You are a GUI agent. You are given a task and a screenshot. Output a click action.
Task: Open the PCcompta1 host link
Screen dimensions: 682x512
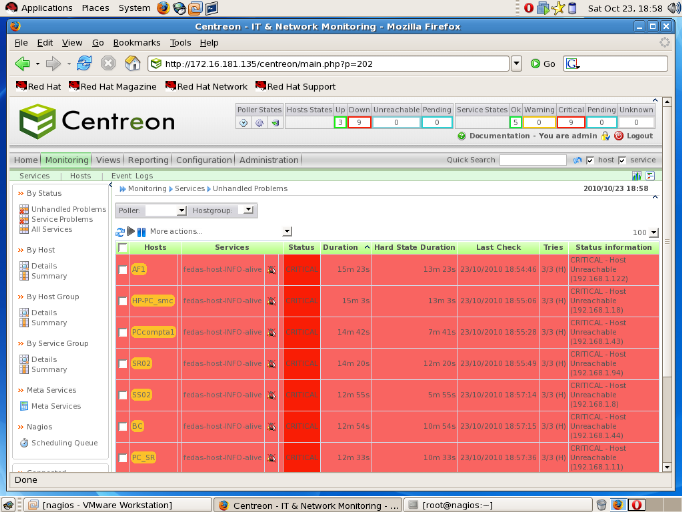click(153, 332)
